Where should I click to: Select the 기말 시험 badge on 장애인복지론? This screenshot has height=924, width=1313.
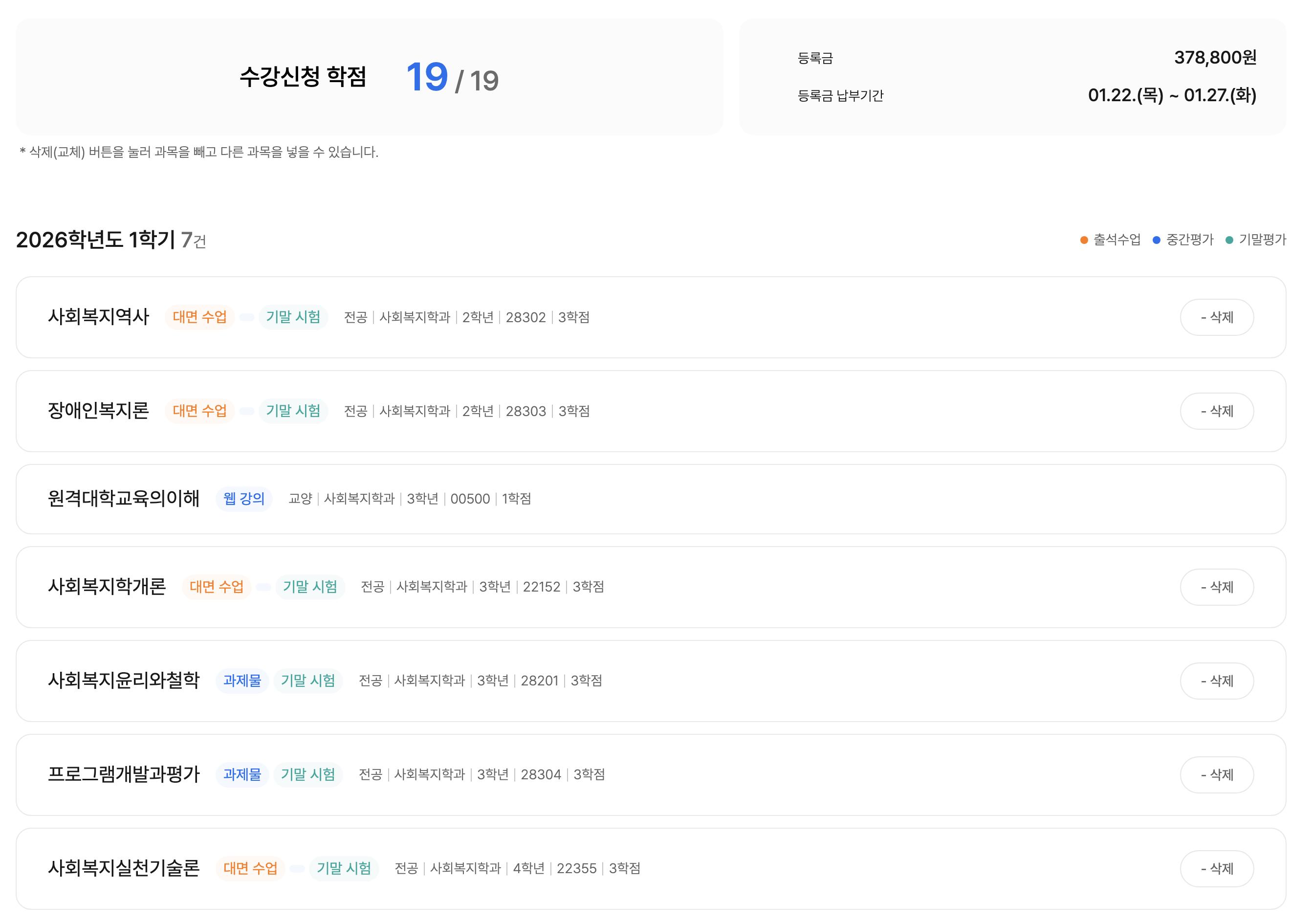pos(293,411)
